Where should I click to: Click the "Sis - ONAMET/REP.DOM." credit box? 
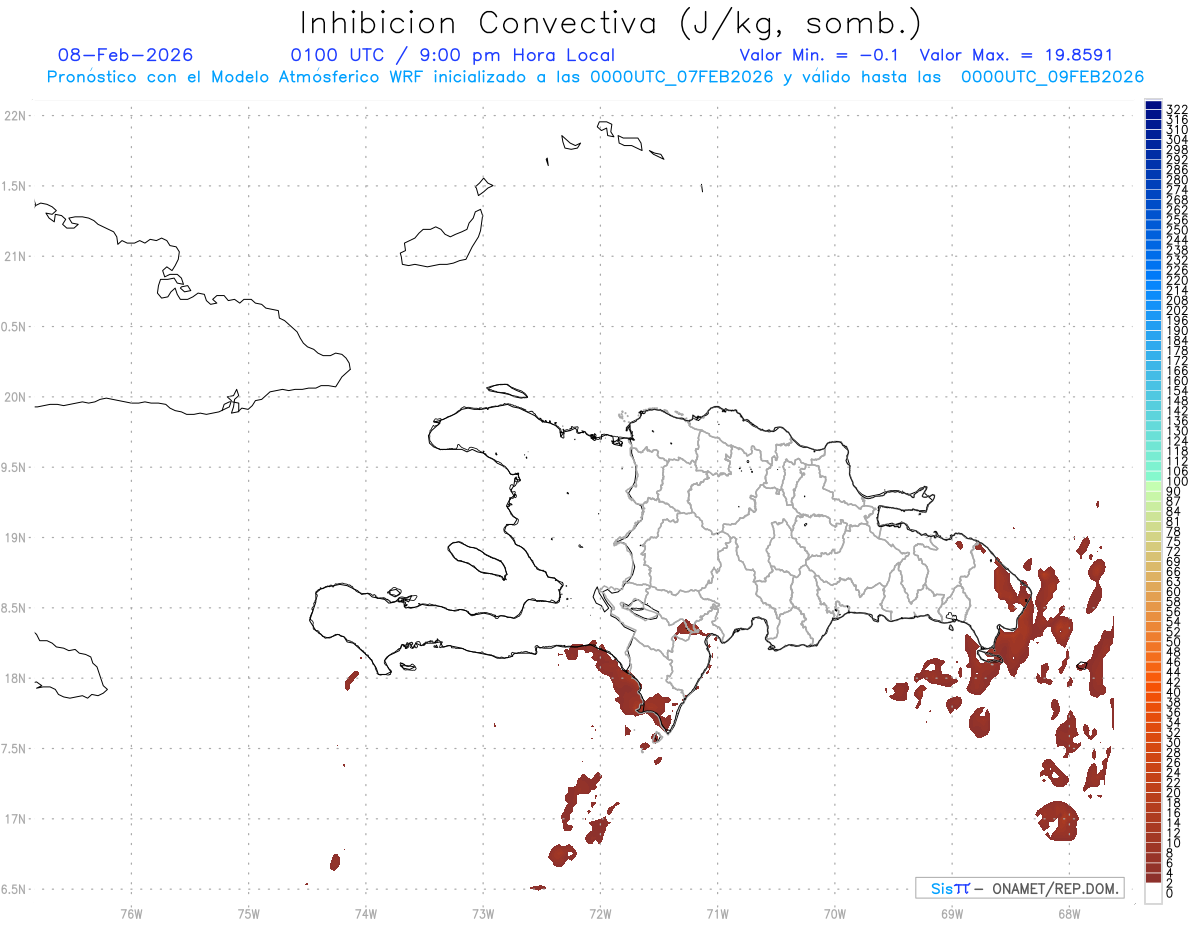1019,888
